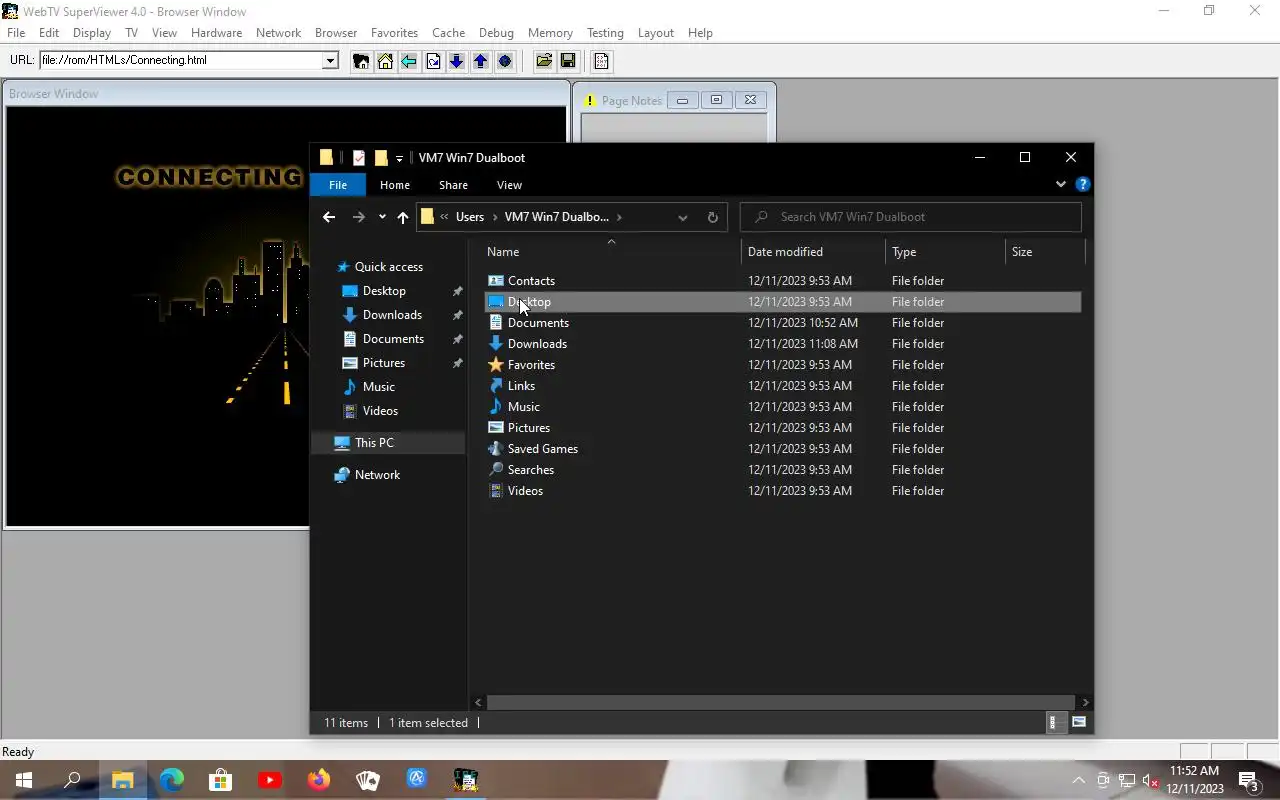
Task: Click the Properties checkmark icon in title bar
Action: point(359,158)
